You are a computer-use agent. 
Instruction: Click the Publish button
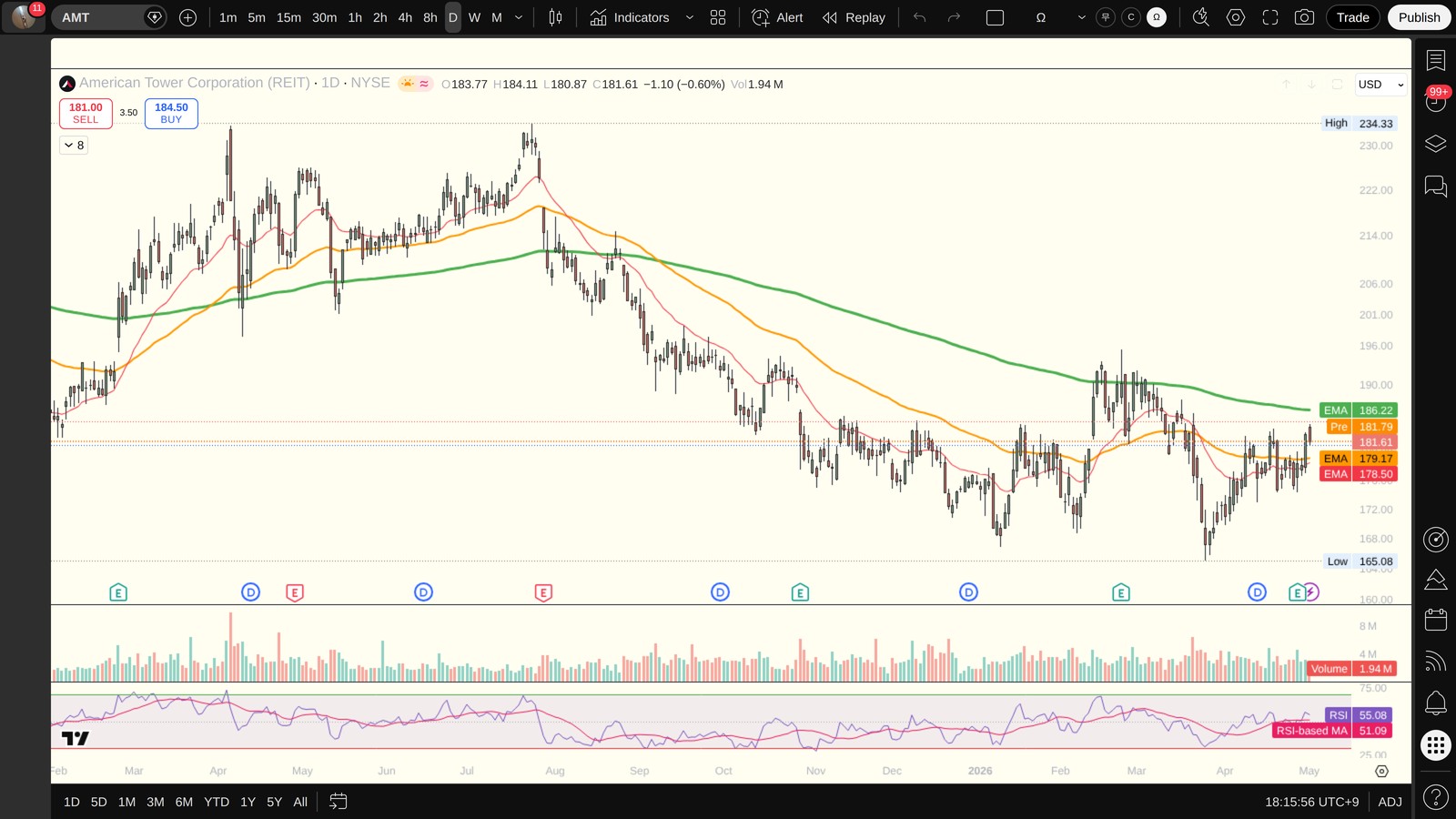(x=1419, y=17)
